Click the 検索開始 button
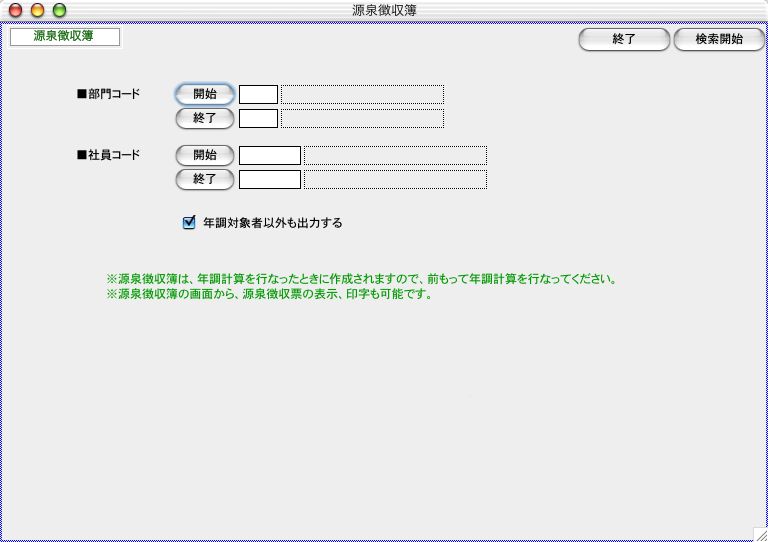This screenshot has height=542, width=768. pyautogui.click(x=718, y=40)
